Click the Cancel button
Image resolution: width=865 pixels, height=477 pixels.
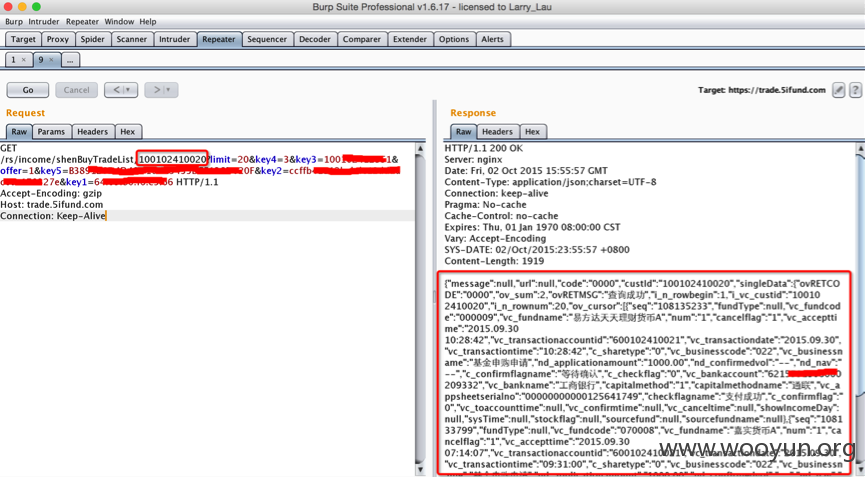(x=77, y=90)
